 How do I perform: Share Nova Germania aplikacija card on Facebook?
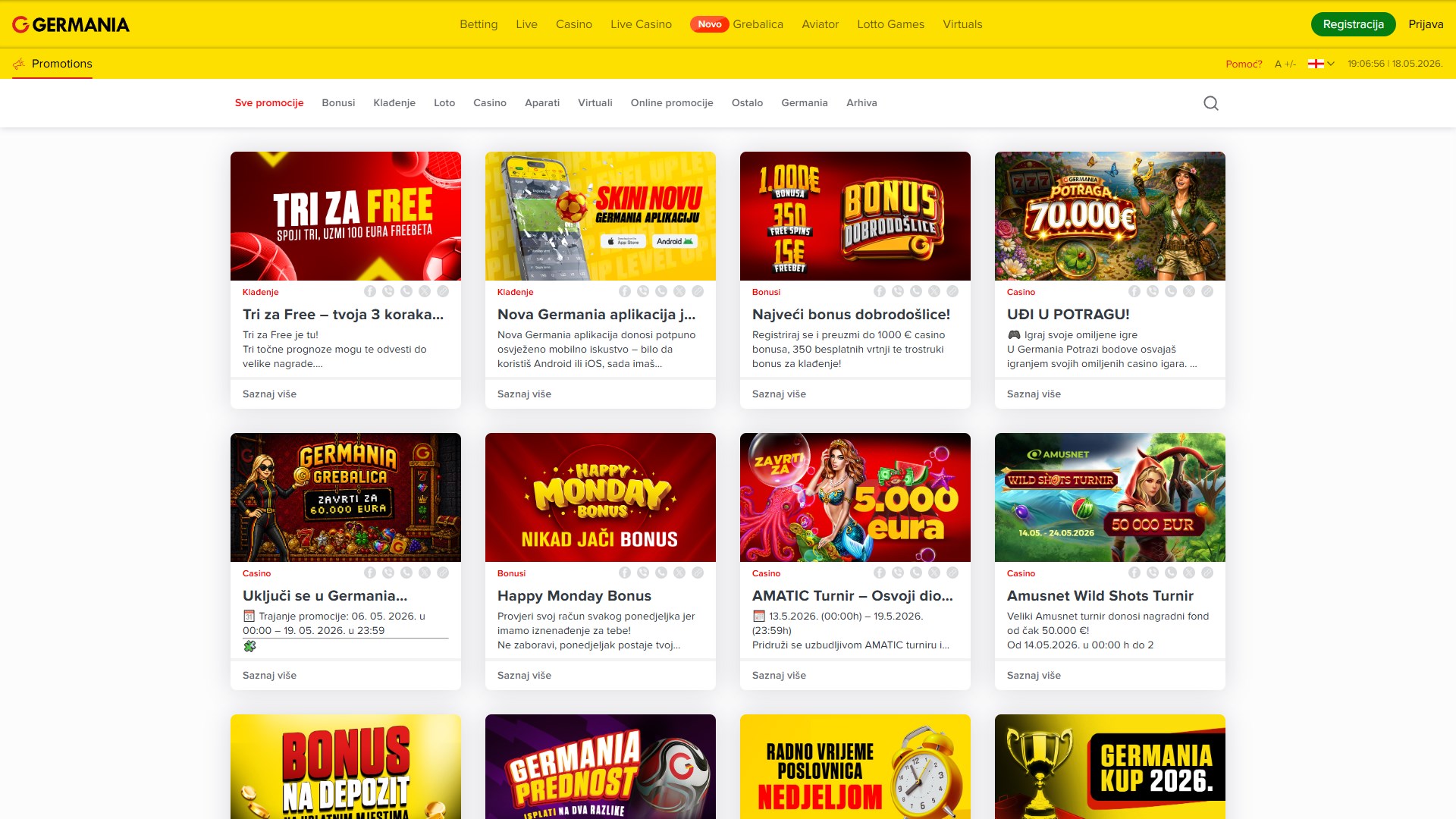coord(625,291)
